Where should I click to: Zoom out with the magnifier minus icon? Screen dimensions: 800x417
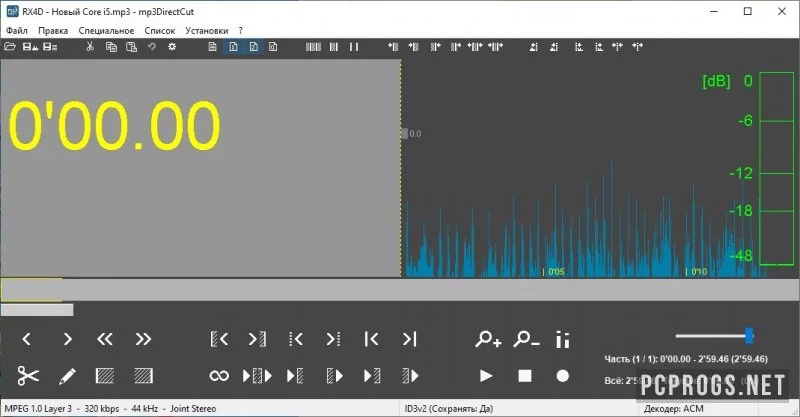pyautogui.click(x=526, y=339)
